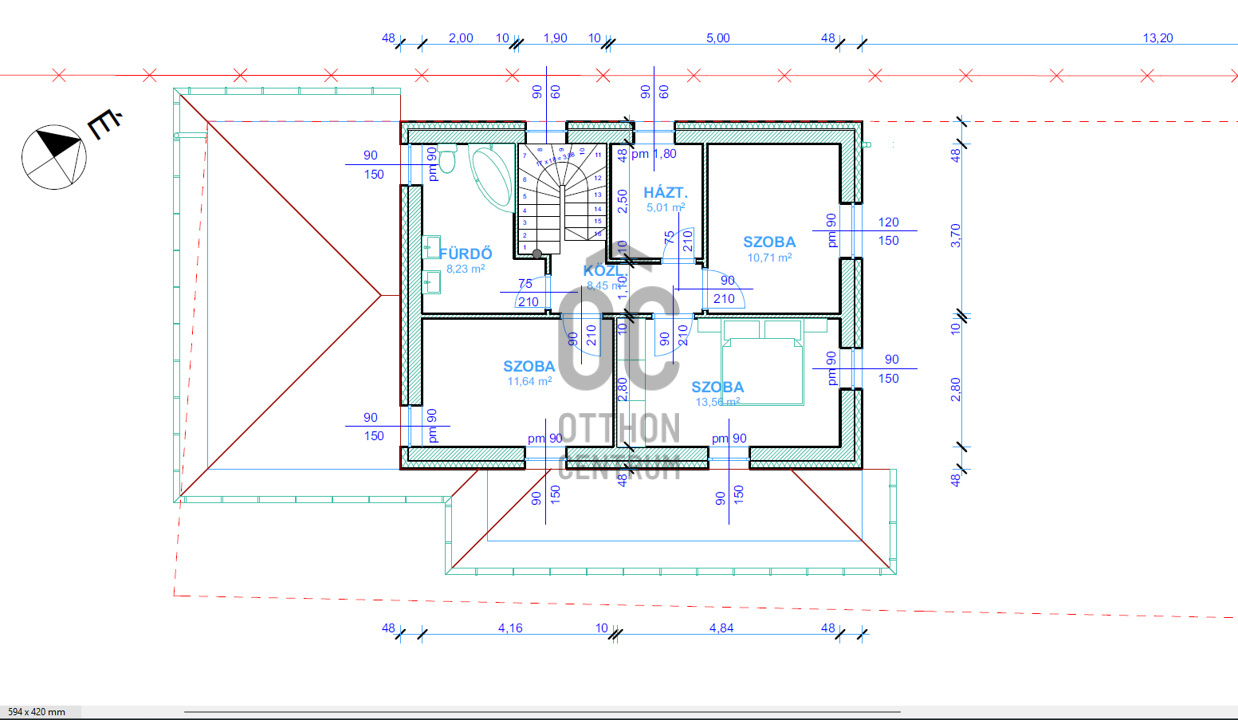Select the 3,70 vertical dimension text

(955, 234)
